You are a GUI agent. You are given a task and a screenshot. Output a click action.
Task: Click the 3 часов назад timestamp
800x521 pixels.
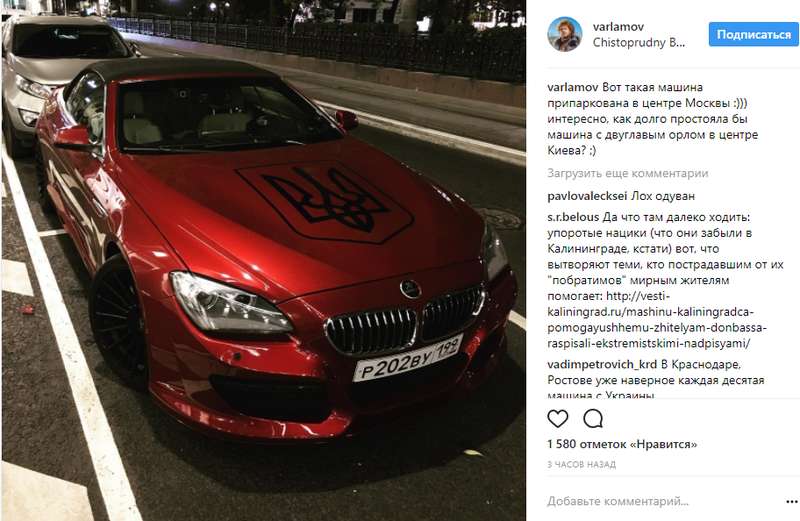581,464
